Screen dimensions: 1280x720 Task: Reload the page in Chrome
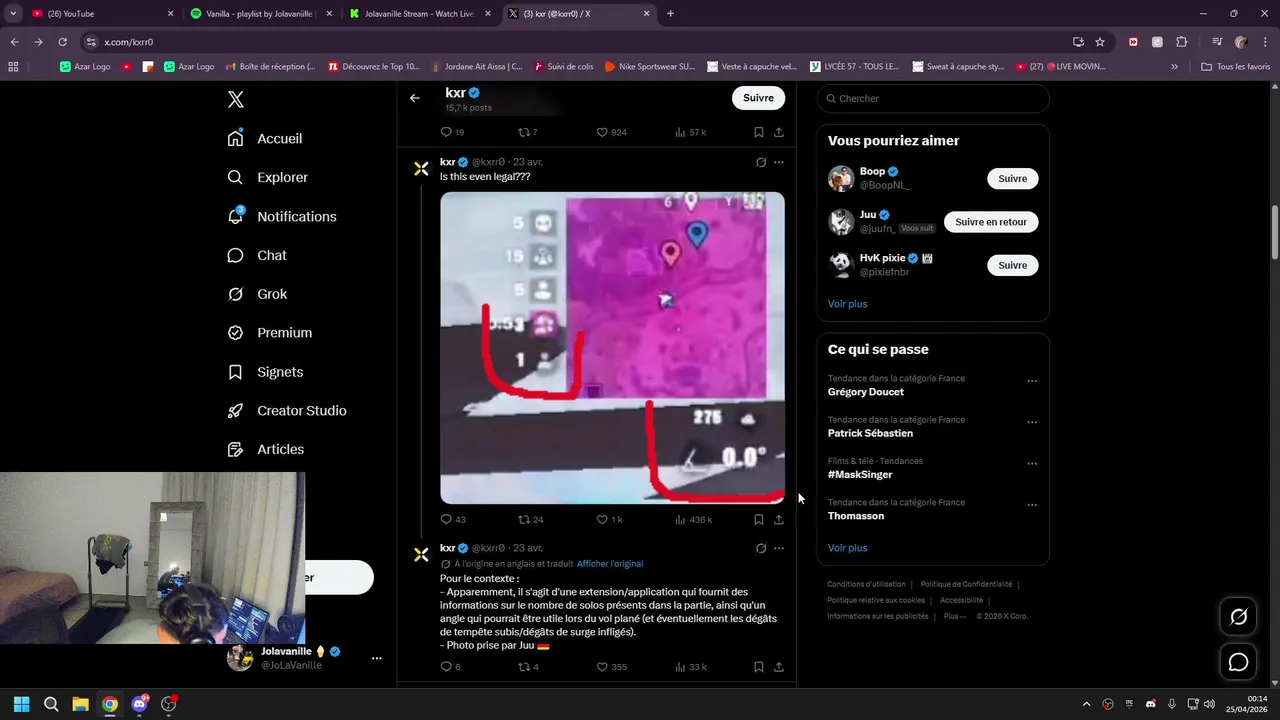pyautogui.click(x=62, y=42)
